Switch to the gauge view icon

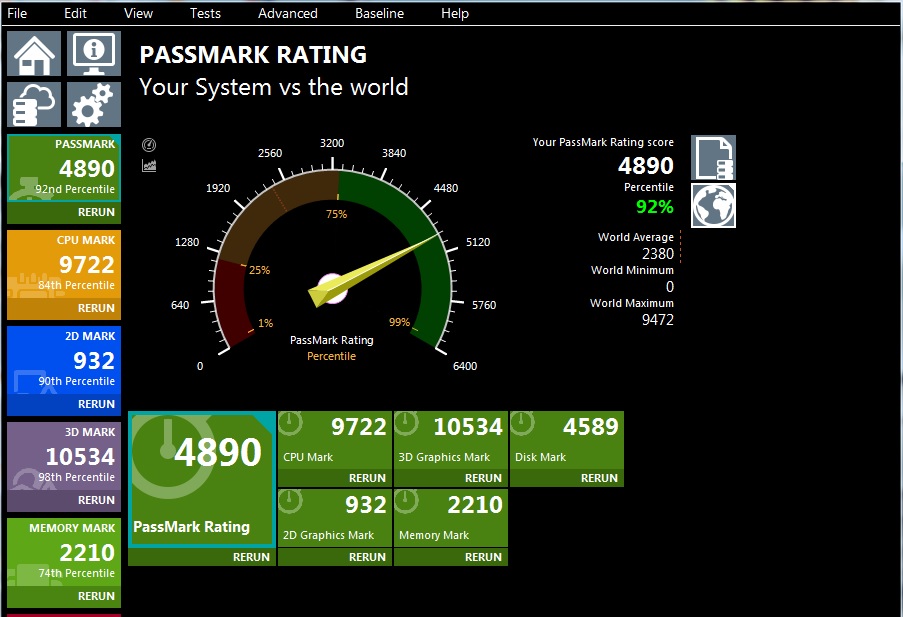point(150,145)
